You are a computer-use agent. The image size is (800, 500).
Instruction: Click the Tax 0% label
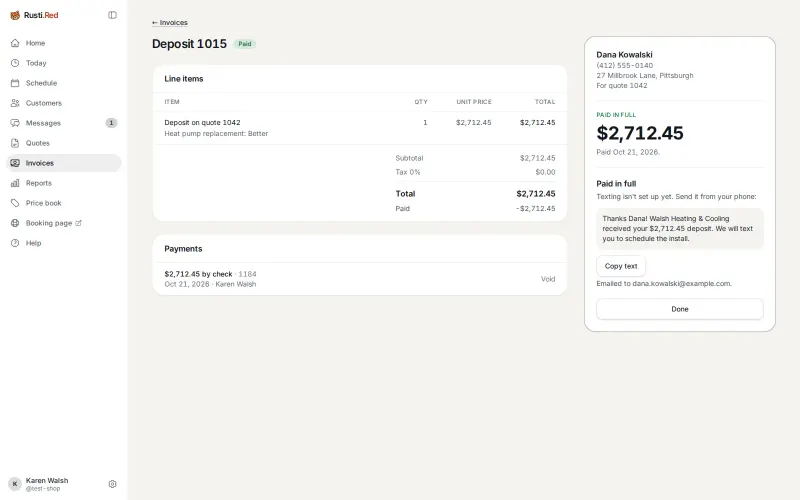click(408, 172)
